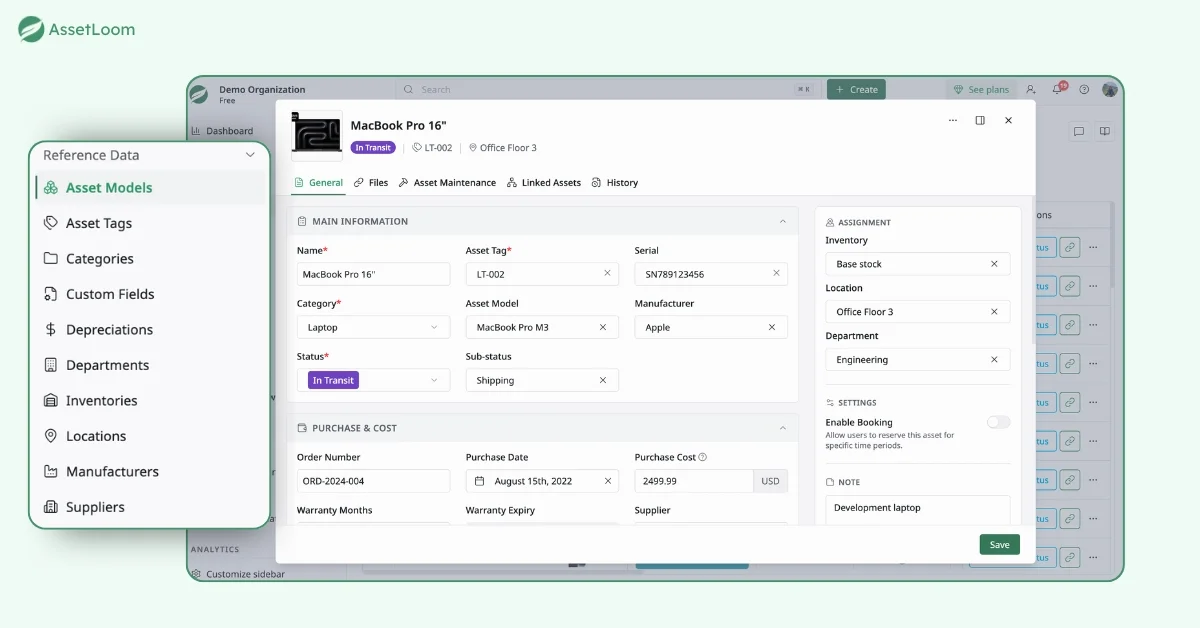
Task: Open the Status In Transit dropdown
Action: (373, 380)
